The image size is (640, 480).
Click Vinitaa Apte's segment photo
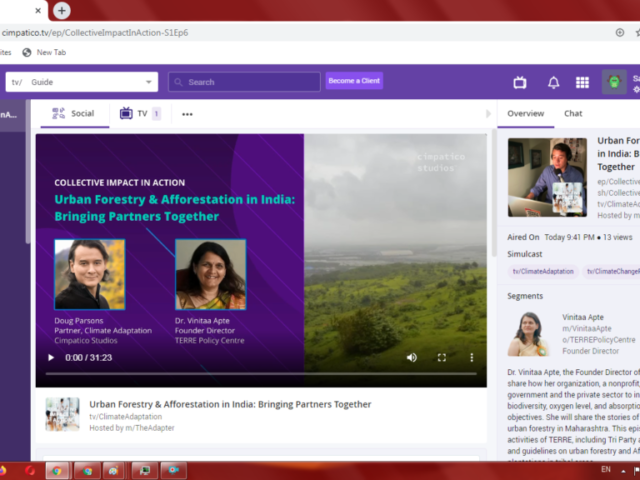pos(529,334)
